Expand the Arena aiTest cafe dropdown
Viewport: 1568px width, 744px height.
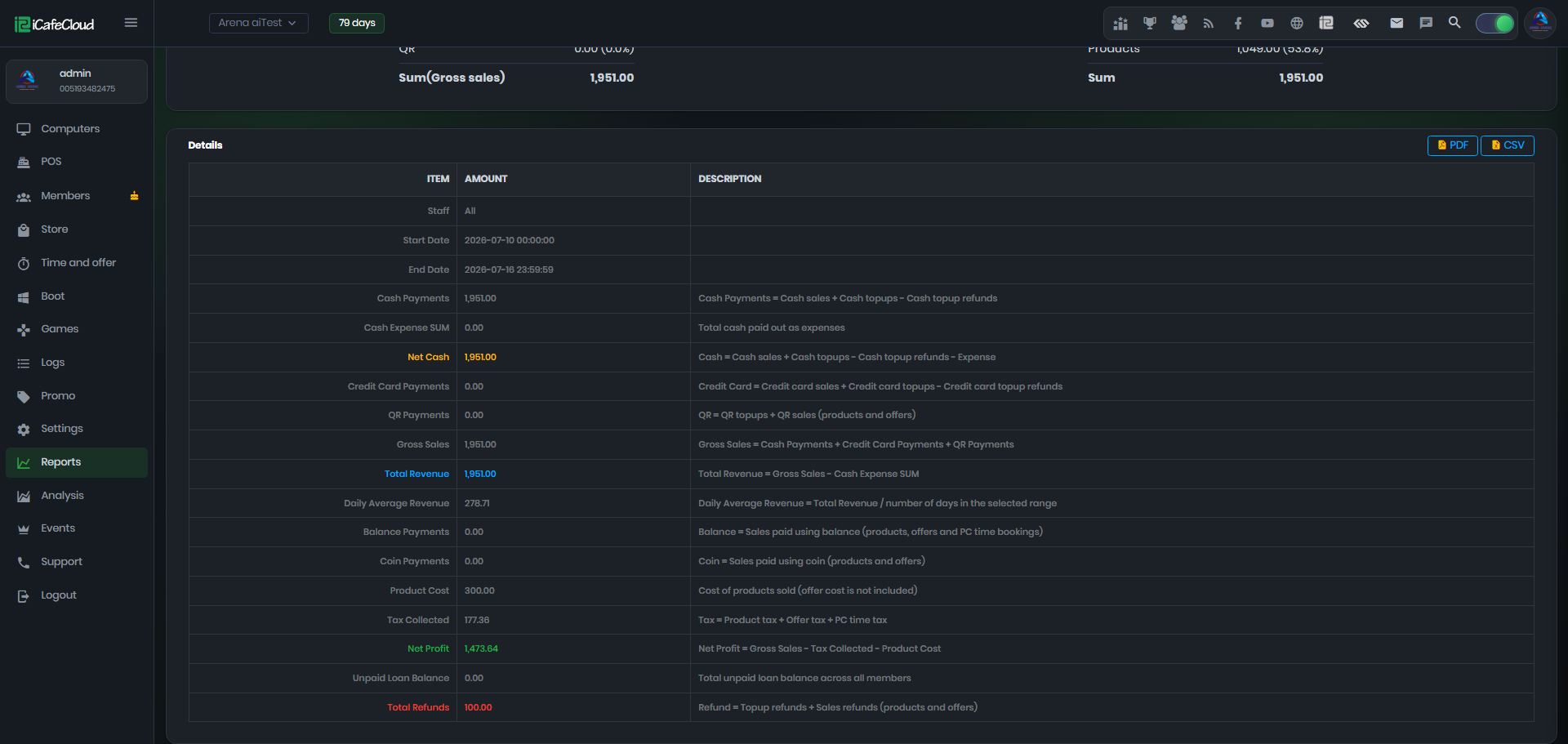[258, 23]
